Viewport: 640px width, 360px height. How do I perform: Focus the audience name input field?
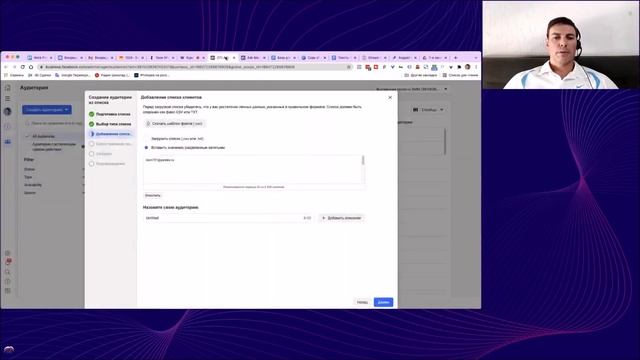click(x=229, y=218)
